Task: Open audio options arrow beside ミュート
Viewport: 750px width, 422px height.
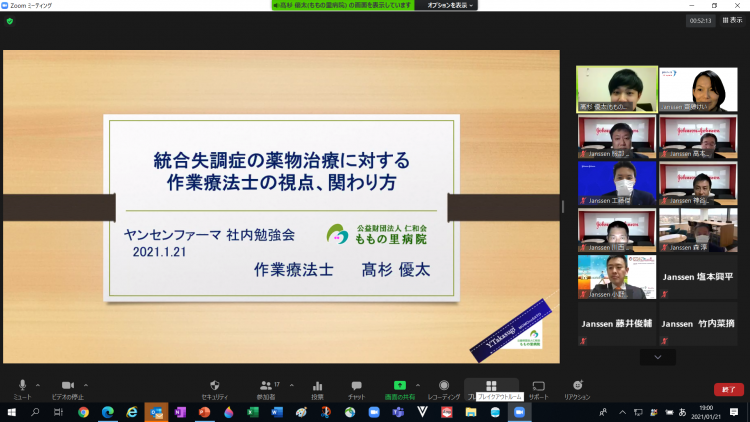Action: click(x=38, y=385)
